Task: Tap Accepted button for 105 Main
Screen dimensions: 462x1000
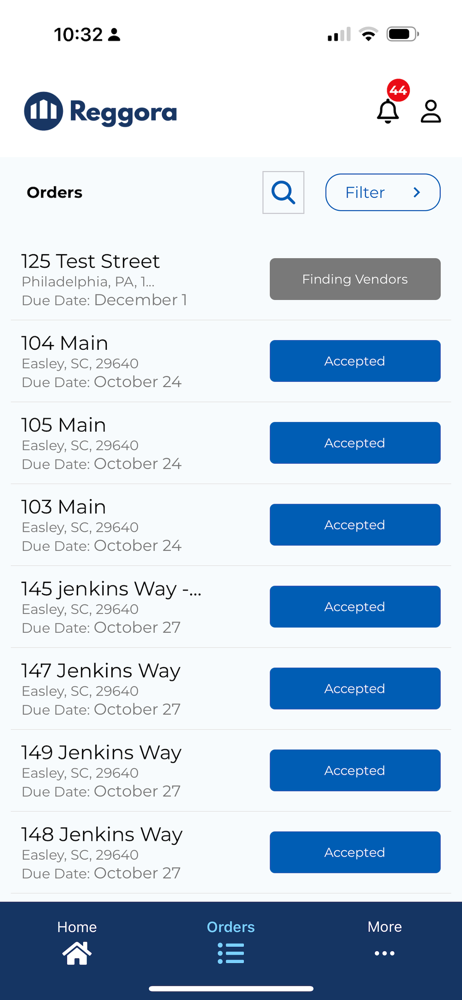Action: [x=355, y=443]
